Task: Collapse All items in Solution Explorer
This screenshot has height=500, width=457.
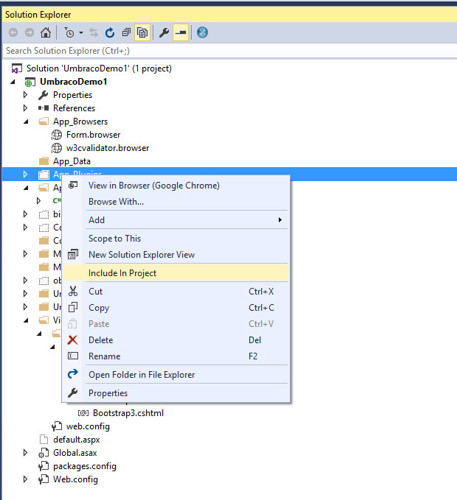Action: point(126,32)
